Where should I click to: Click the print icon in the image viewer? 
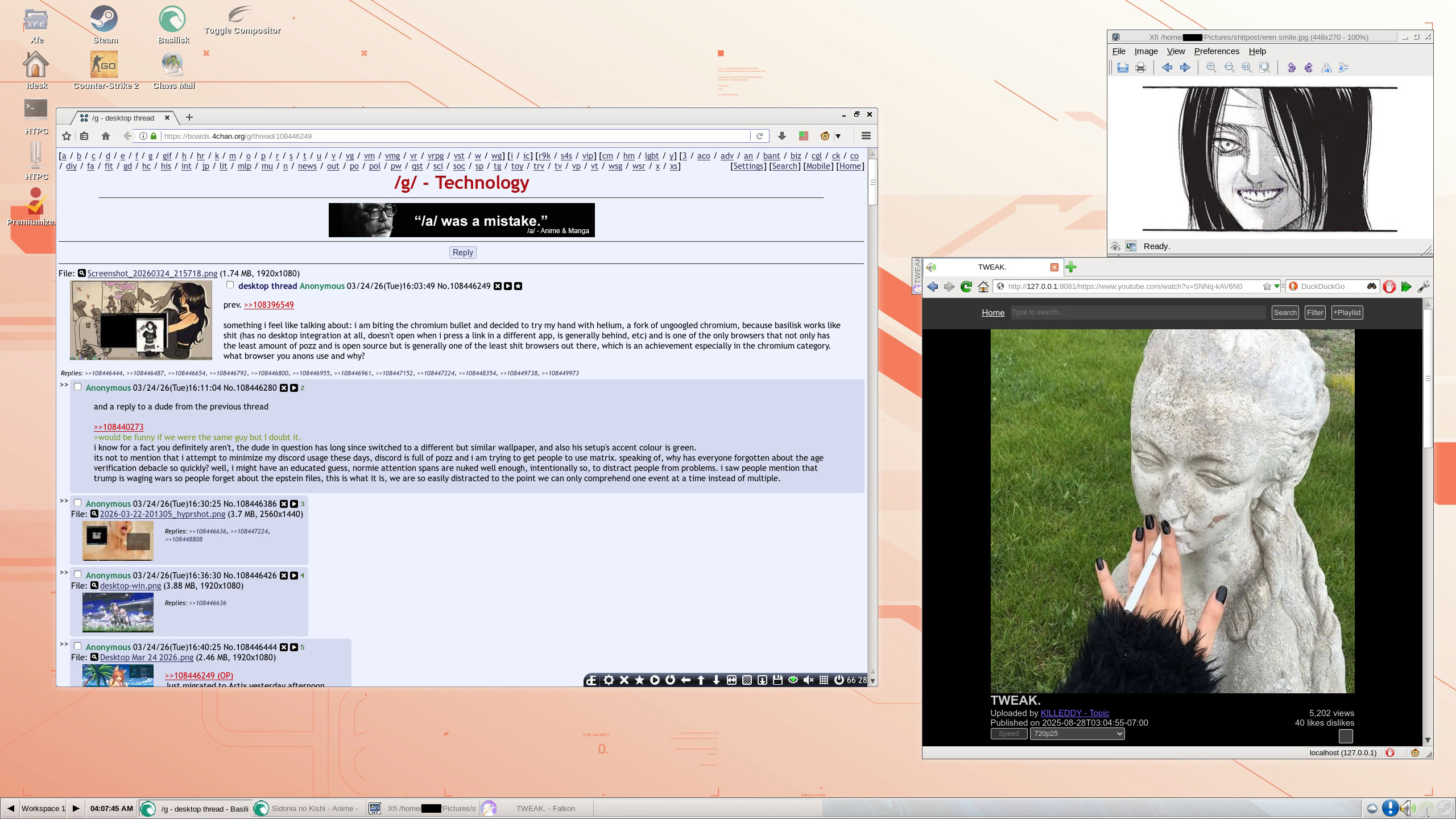[x=1140, y=68]
